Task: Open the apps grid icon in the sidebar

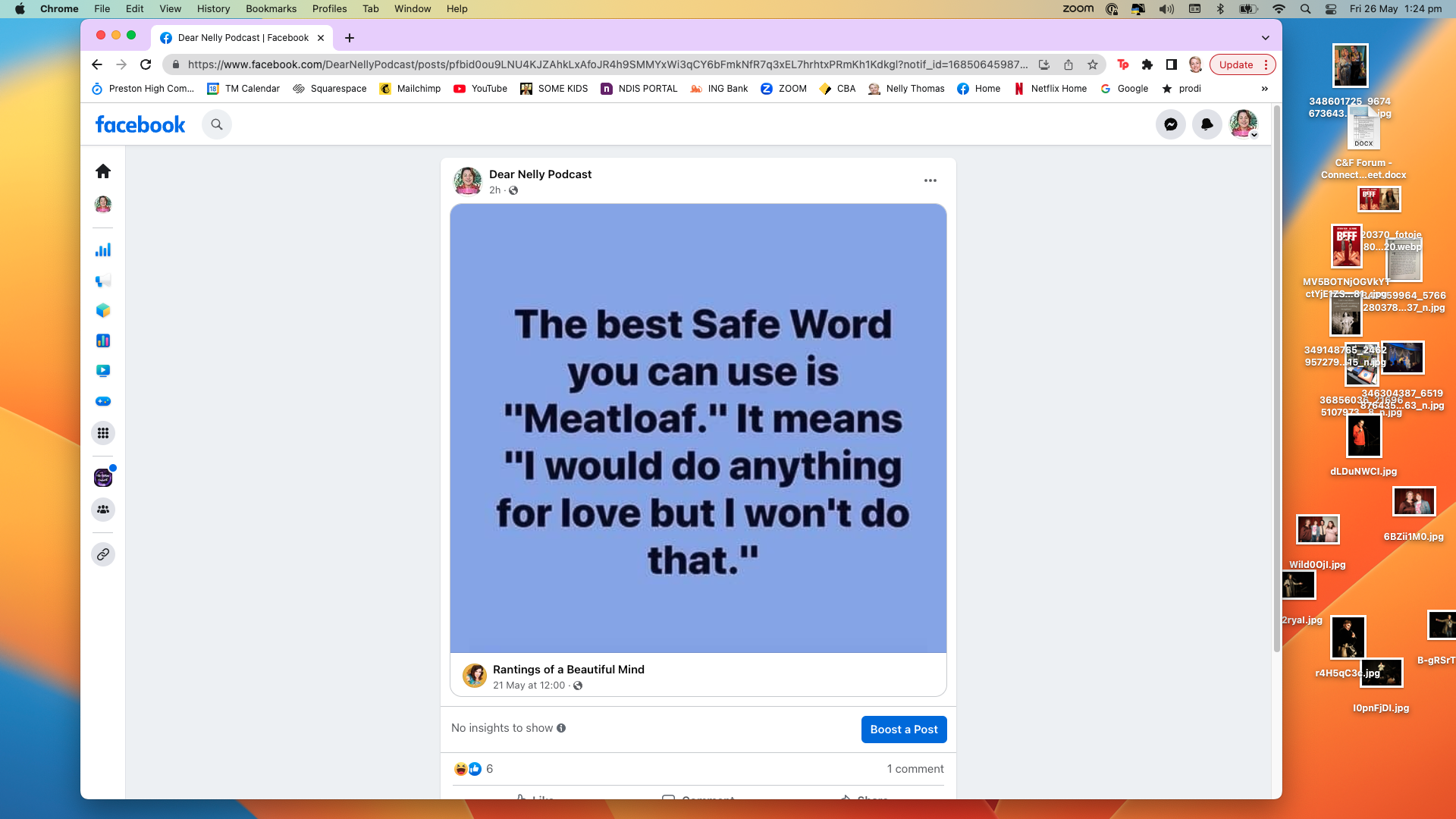Action: (x=103, y=433)
